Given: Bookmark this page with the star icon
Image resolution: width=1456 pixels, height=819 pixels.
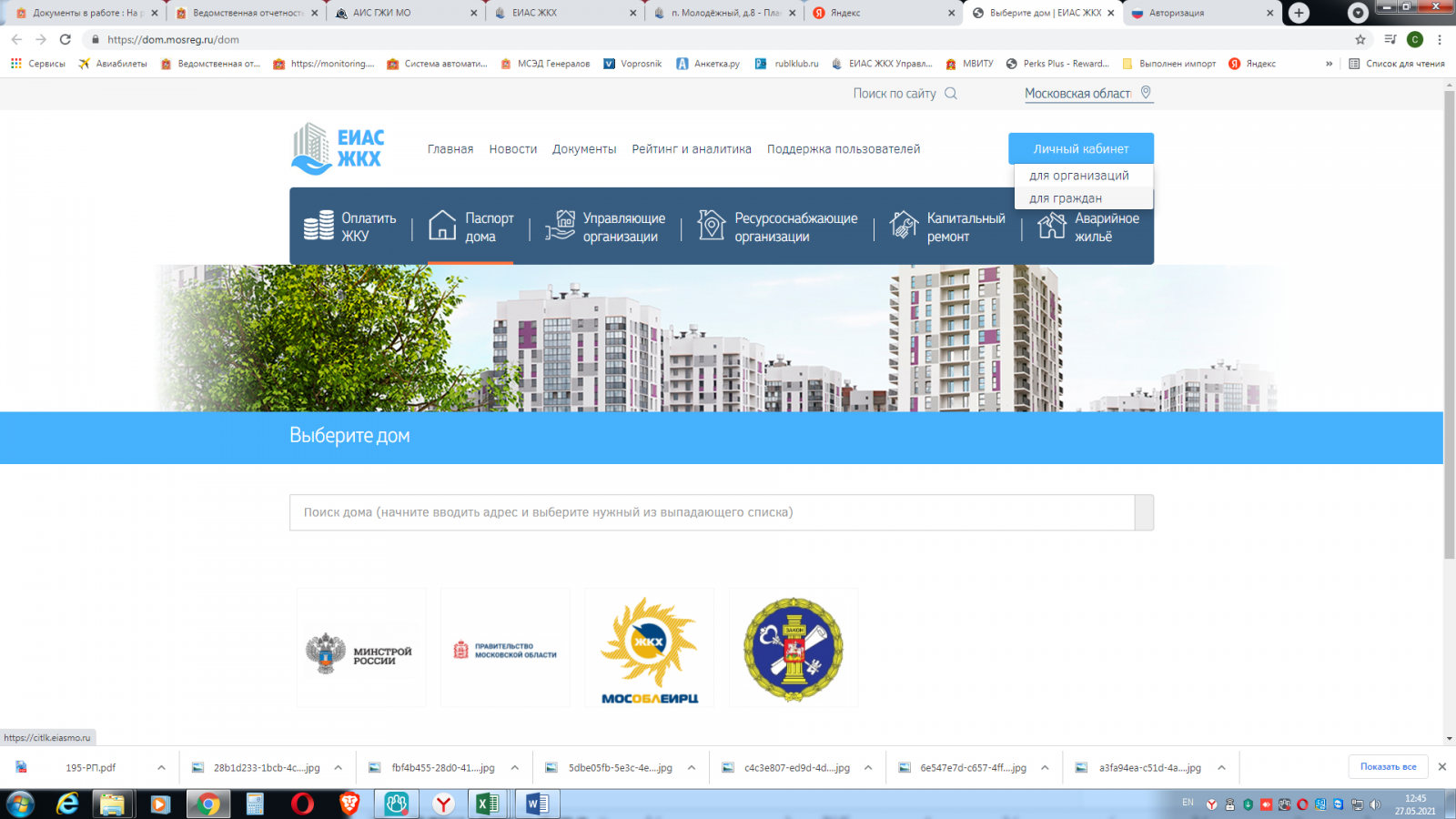Looking at the screenshot, I should click(x=1360, y=39).
